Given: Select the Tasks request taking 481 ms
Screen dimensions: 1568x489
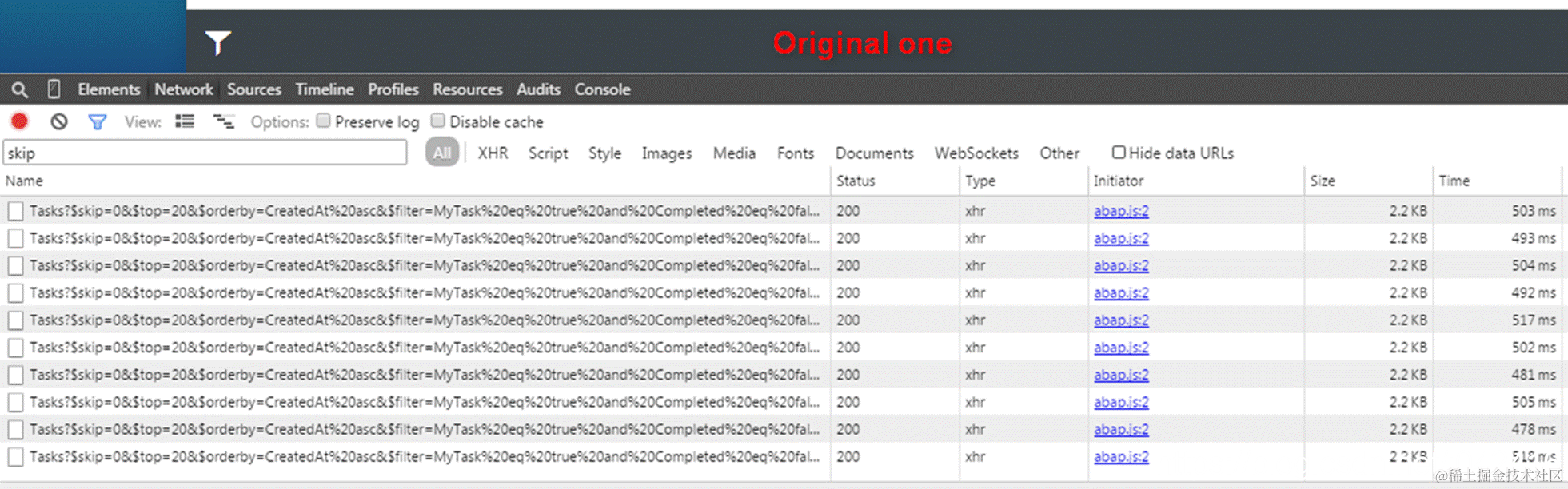Looking at the screenshot, I should pos(780,375).
